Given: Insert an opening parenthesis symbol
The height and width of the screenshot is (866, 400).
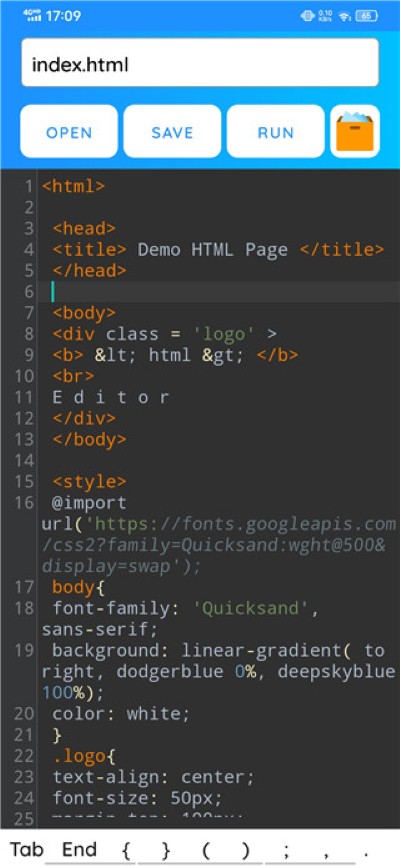Looking at the screenshot, I should point(206,850).
